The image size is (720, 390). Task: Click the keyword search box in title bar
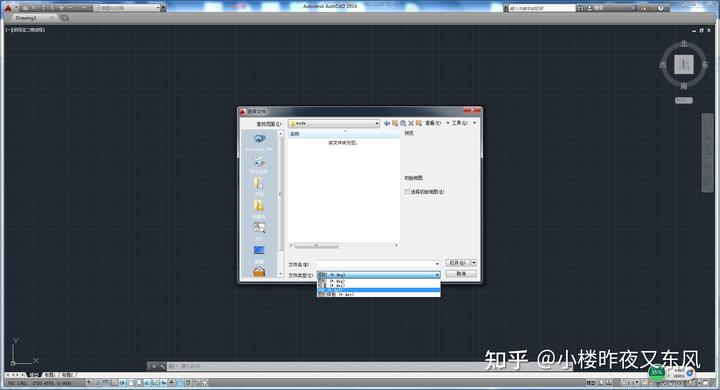pyautogui.click(x=542, y=8)
